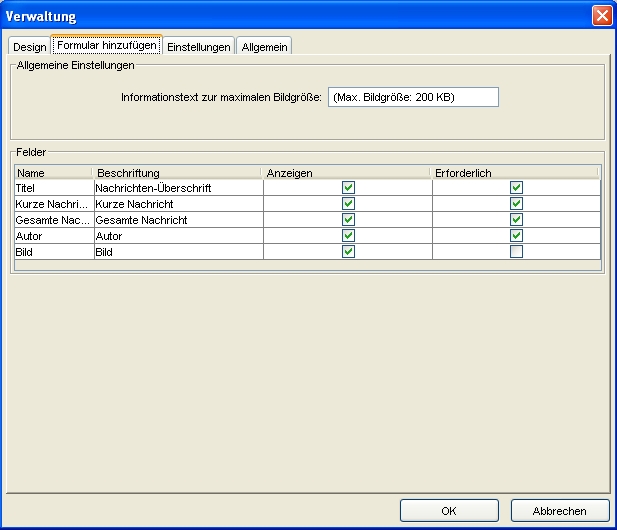The width and height of the screenshot is (617, 530).
Task: Toggle Erforderlich for Kurze Nachricht row
Action: [516, 204]
